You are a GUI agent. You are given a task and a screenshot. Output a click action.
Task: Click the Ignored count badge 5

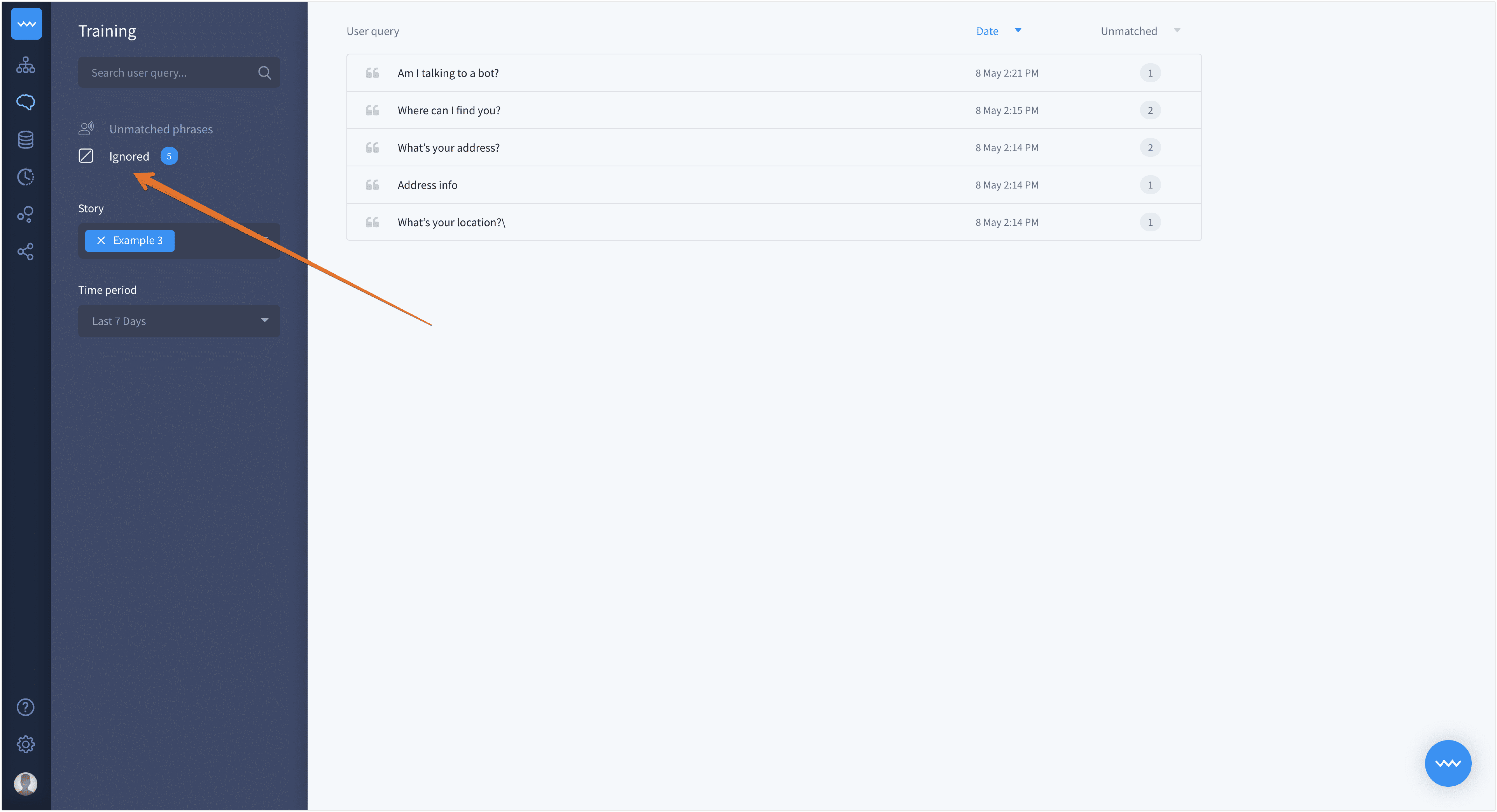click(x=169, y=156)
